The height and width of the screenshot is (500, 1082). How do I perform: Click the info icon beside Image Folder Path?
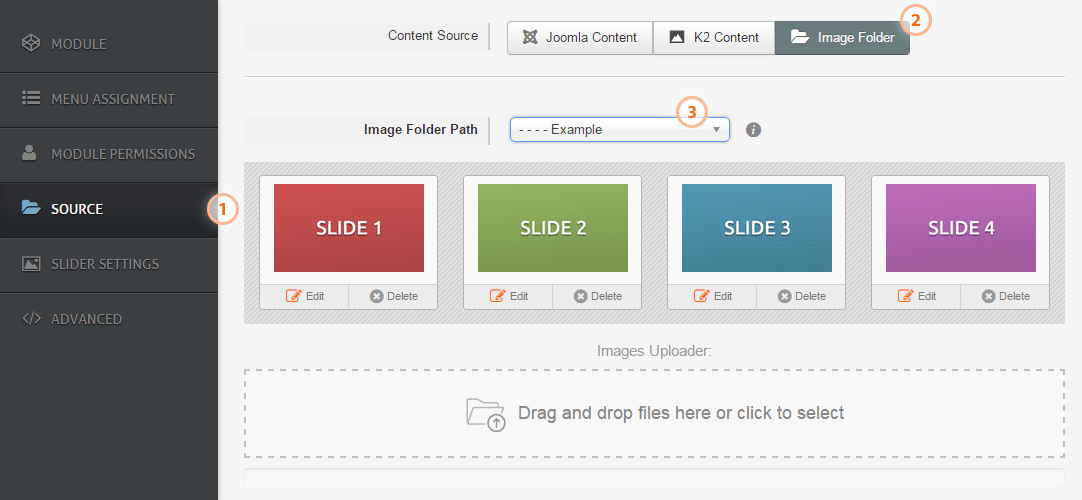point(754,130)
